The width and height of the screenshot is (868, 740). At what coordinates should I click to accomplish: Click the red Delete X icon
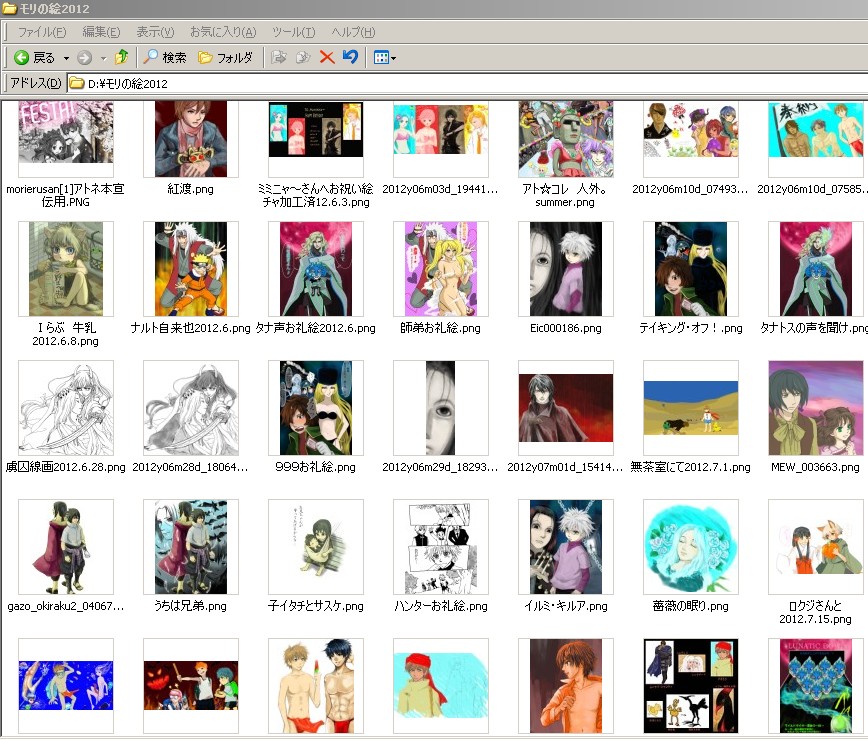click(327, 58)
